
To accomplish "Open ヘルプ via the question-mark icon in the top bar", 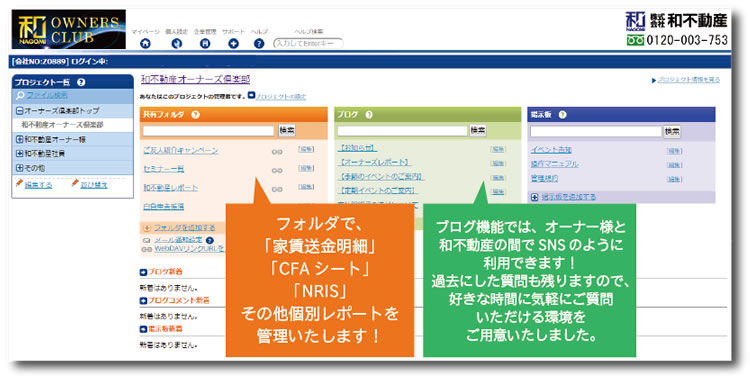I will 259,44.
